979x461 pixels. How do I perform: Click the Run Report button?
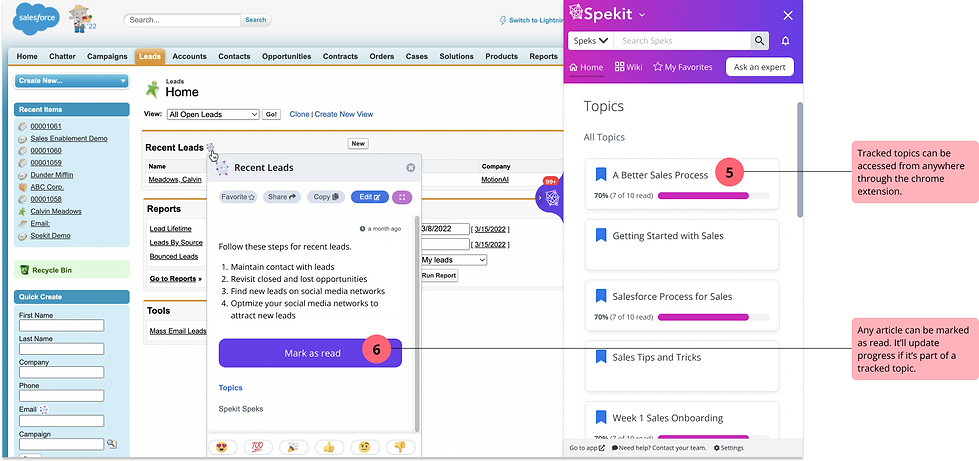(439, 275)
